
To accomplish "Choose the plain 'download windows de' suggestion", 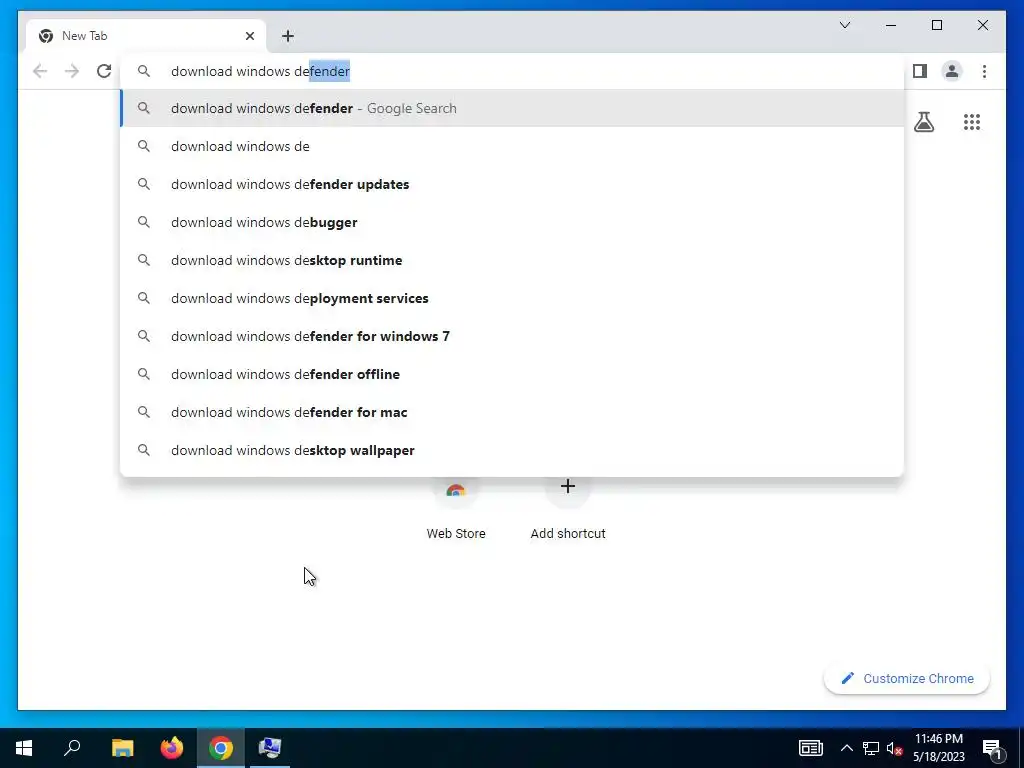I will point(512,146).
